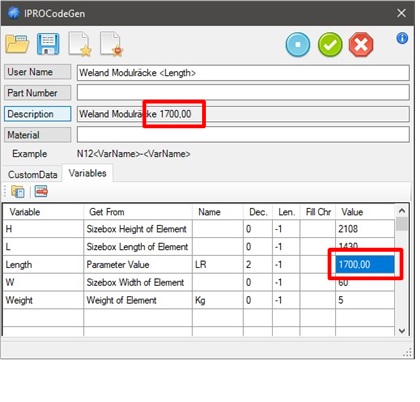Click the blue round stop icon
Image resolution: width=420 pixels, height=402 pixels.
tap(298, 44)
